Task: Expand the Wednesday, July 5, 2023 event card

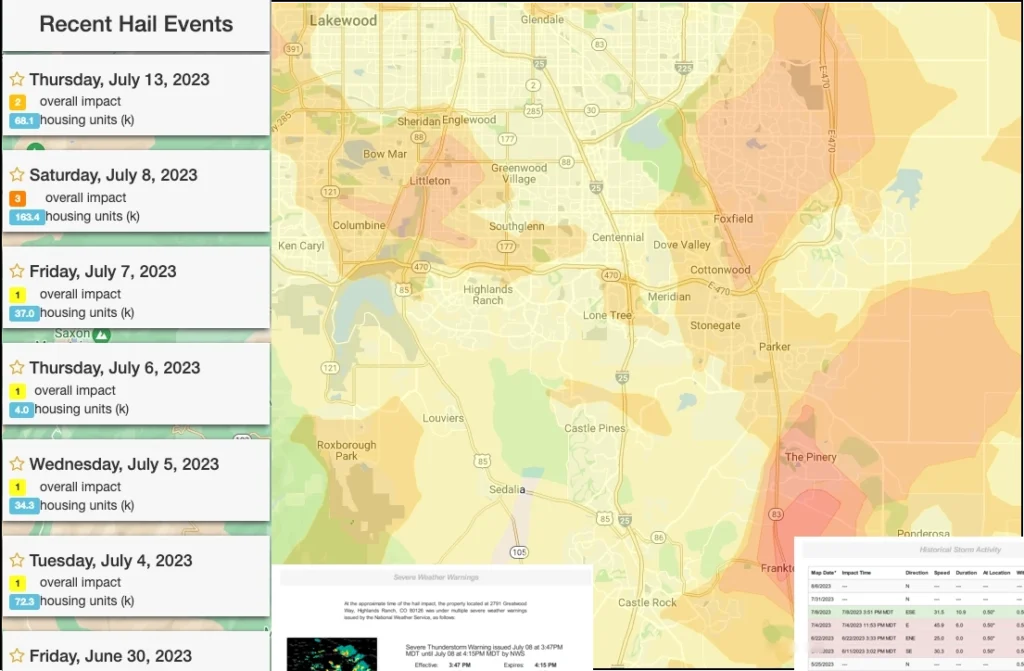Action: click(124, 465)
